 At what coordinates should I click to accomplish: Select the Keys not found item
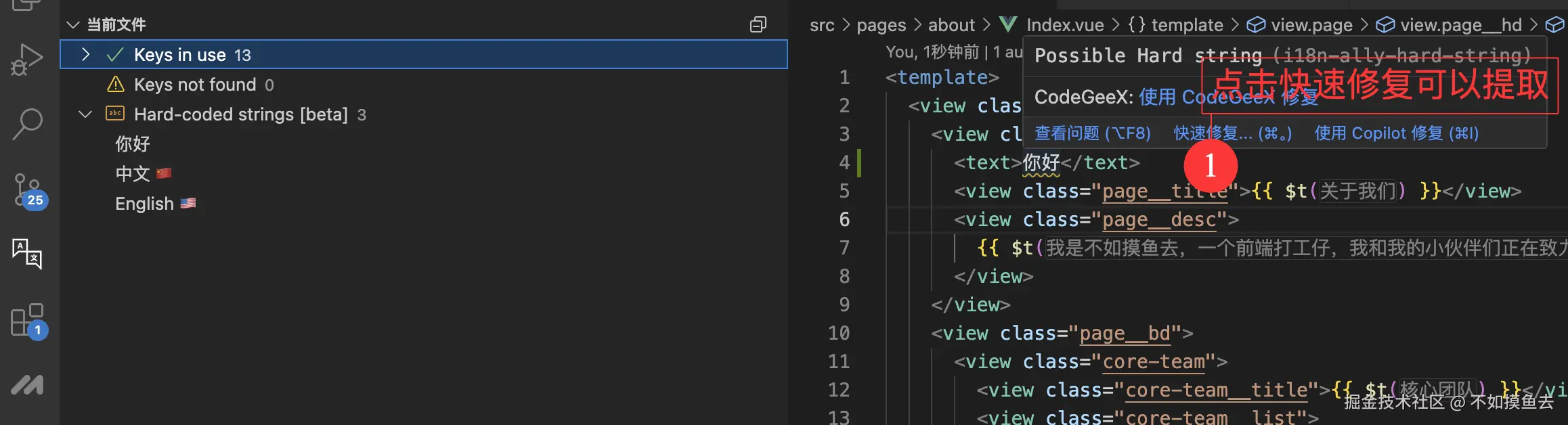(x=195, y=85)
